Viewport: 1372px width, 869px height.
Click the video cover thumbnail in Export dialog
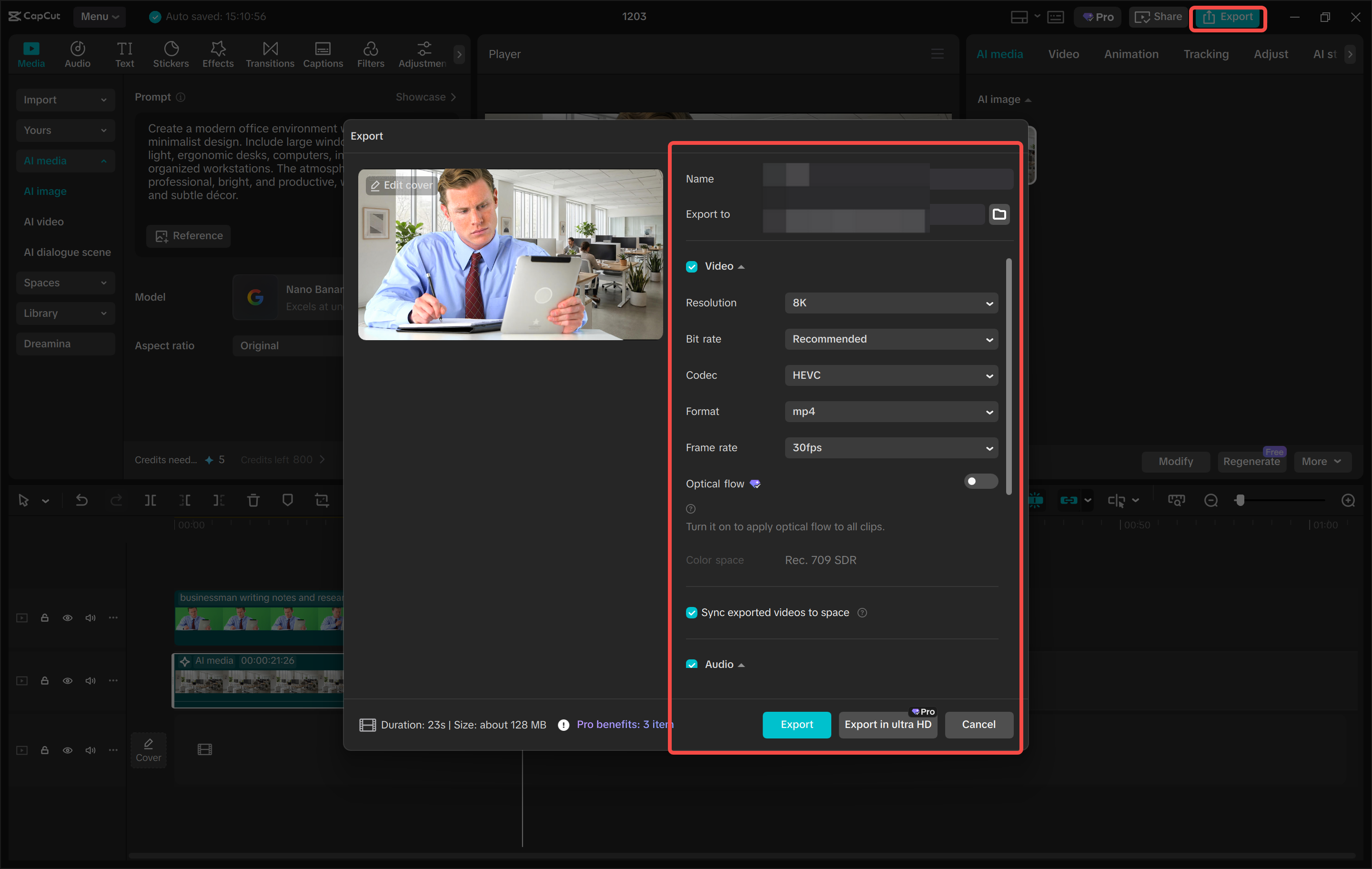click(511, 255)
